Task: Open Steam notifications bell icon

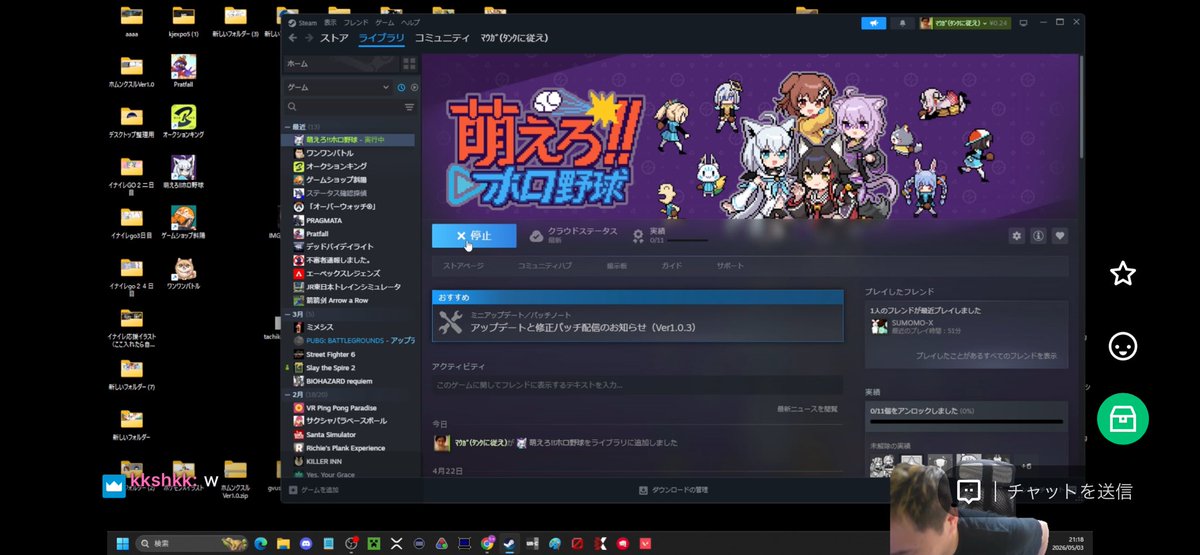Action: pyautogui.click(x=902, y=22)
